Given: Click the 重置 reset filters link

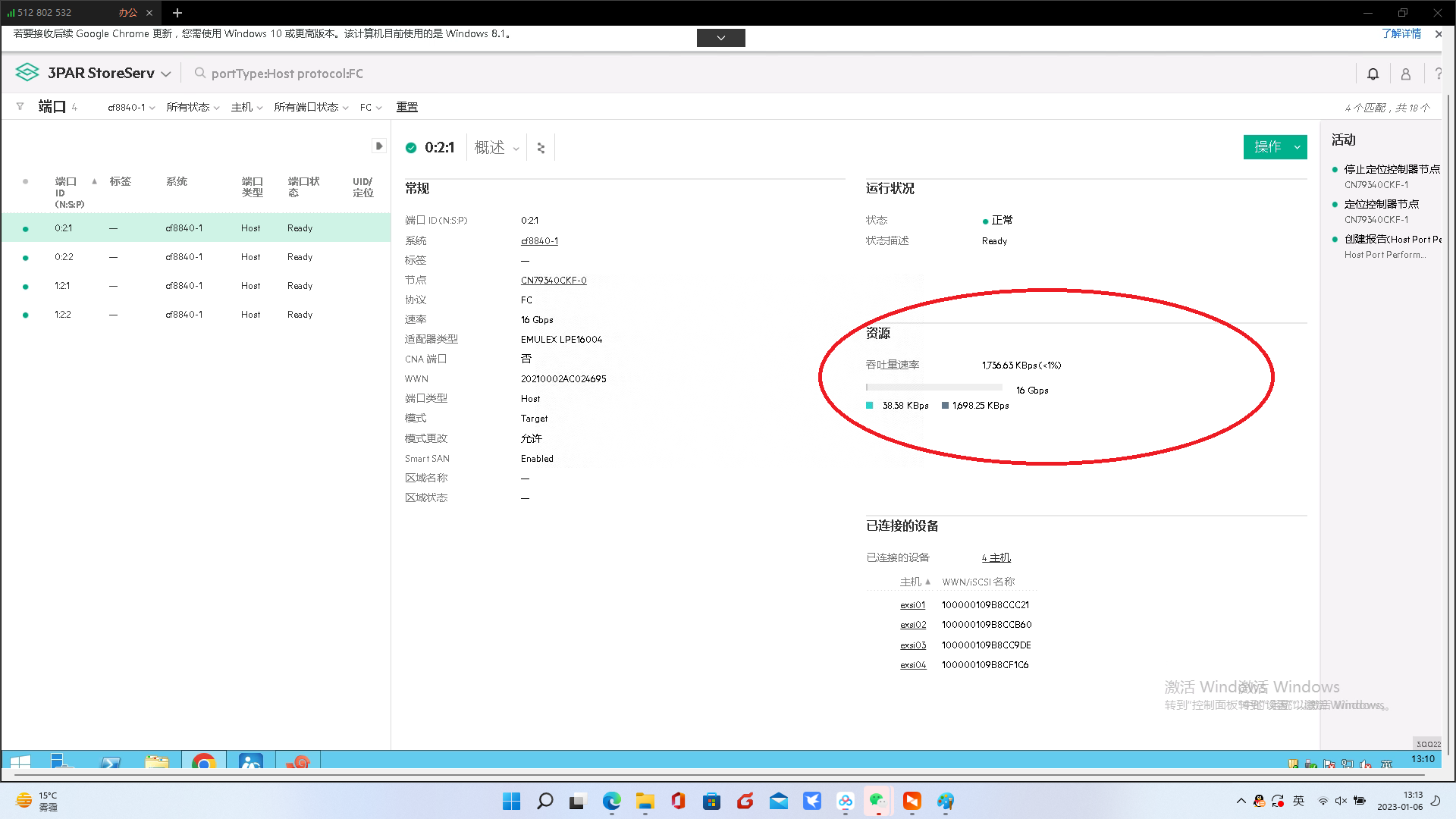Looking at the screenshot, I should [406, 107].
